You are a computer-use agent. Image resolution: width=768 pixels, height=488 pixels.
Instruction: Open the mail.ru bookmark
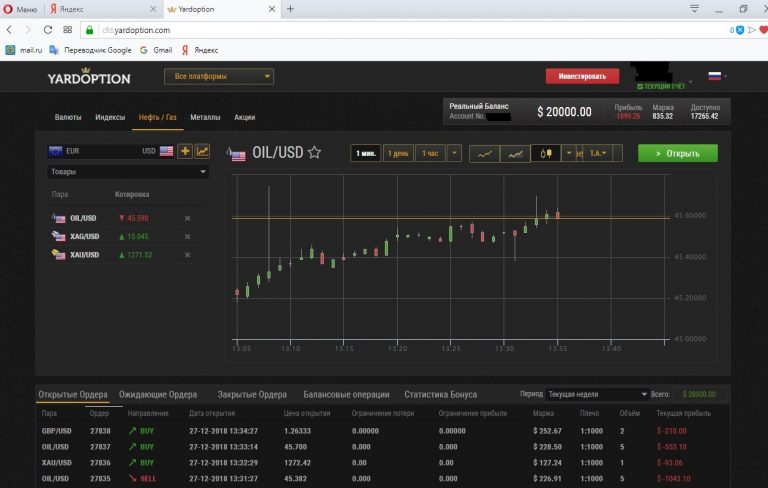[24, 50]
